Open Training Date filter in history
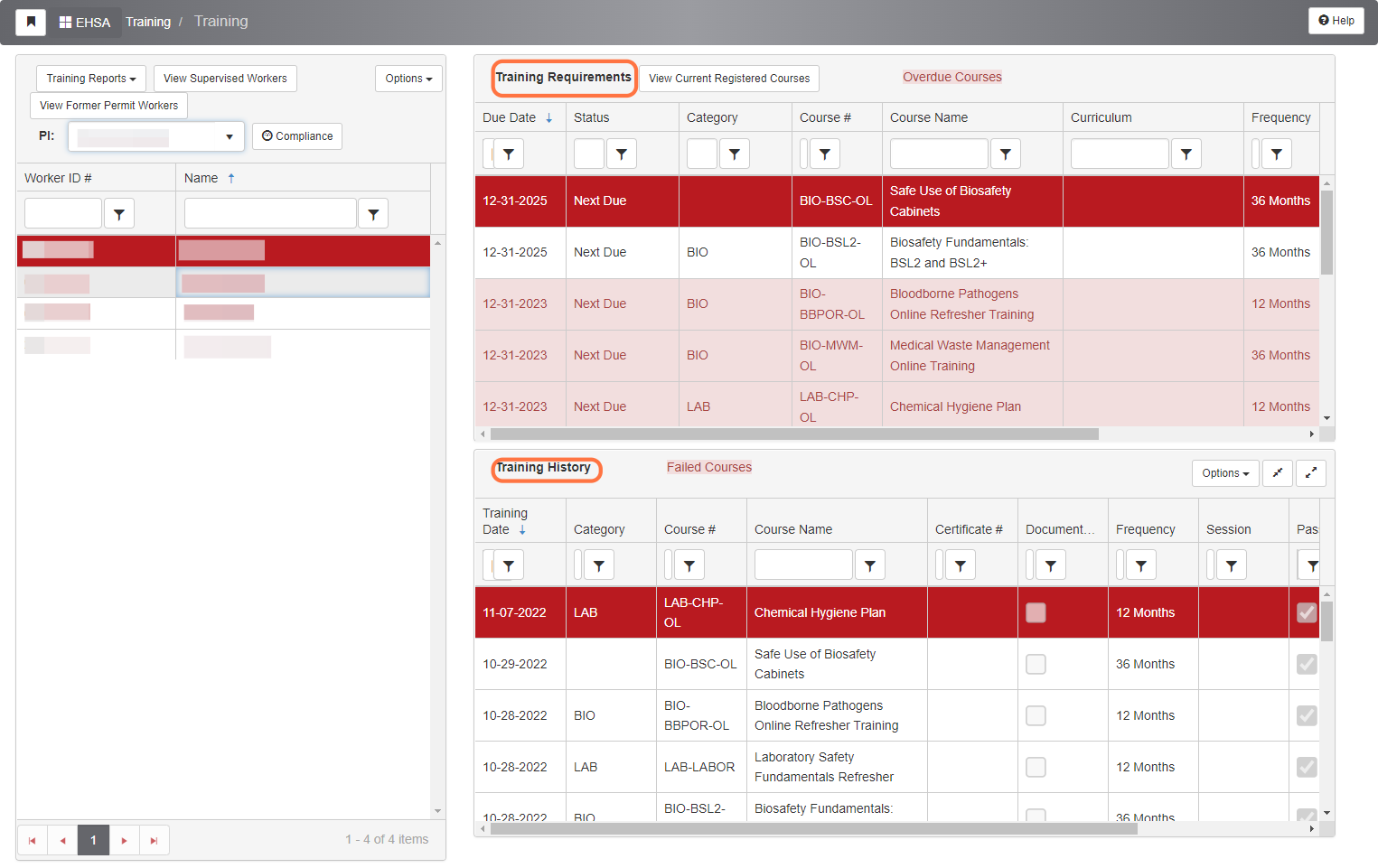 [509, 565]
